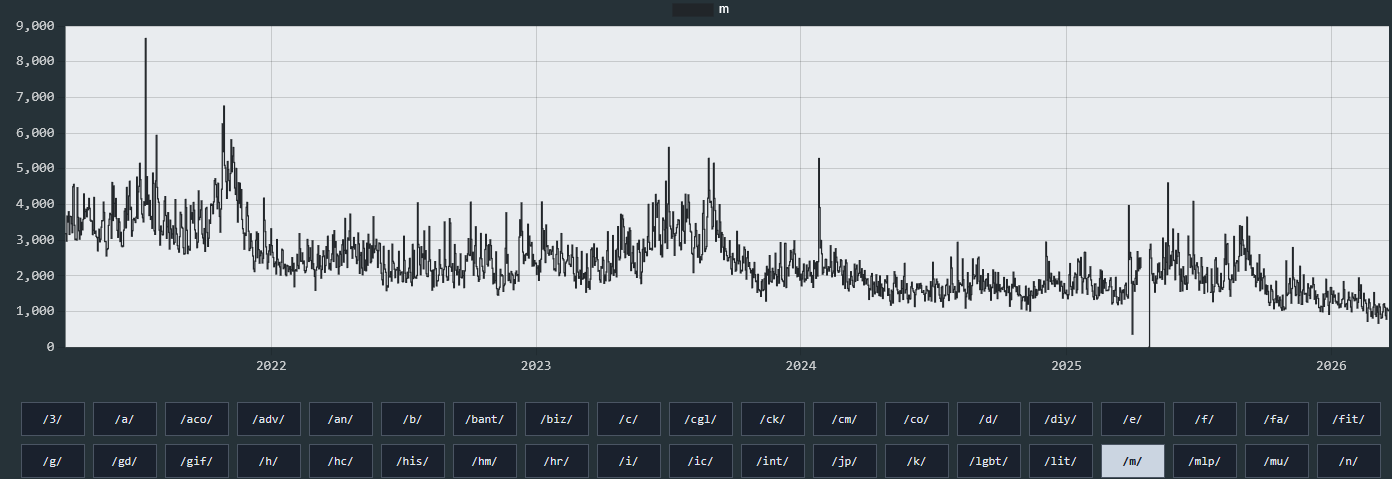Choose the /an/ board button
The width and height of the screenshot is (1392, 479).
[x=341, y=419]
